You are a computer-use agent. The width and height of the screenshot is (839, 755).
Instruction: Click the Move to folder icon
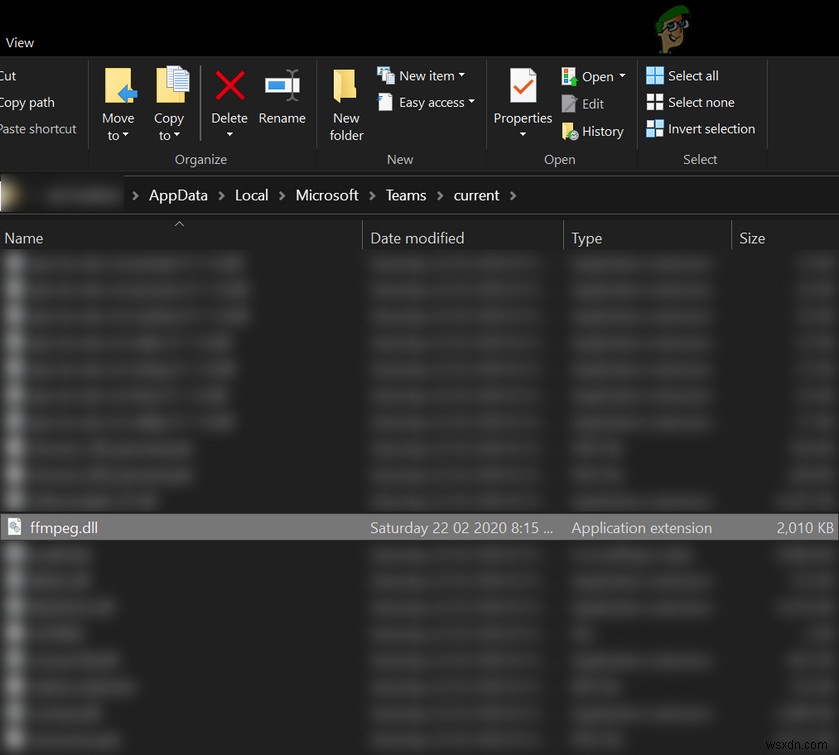pyautogui.click(x=120, y=85)
